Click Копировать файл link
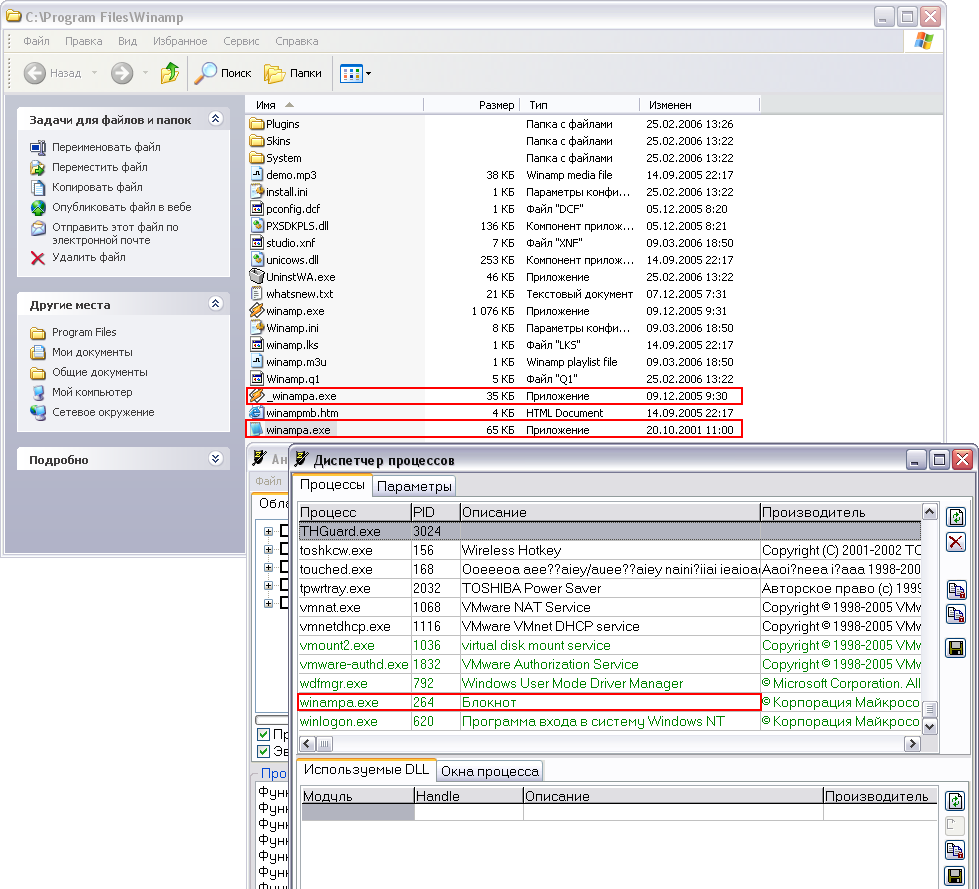Screen dimensions: 979x889 (97, 187)
